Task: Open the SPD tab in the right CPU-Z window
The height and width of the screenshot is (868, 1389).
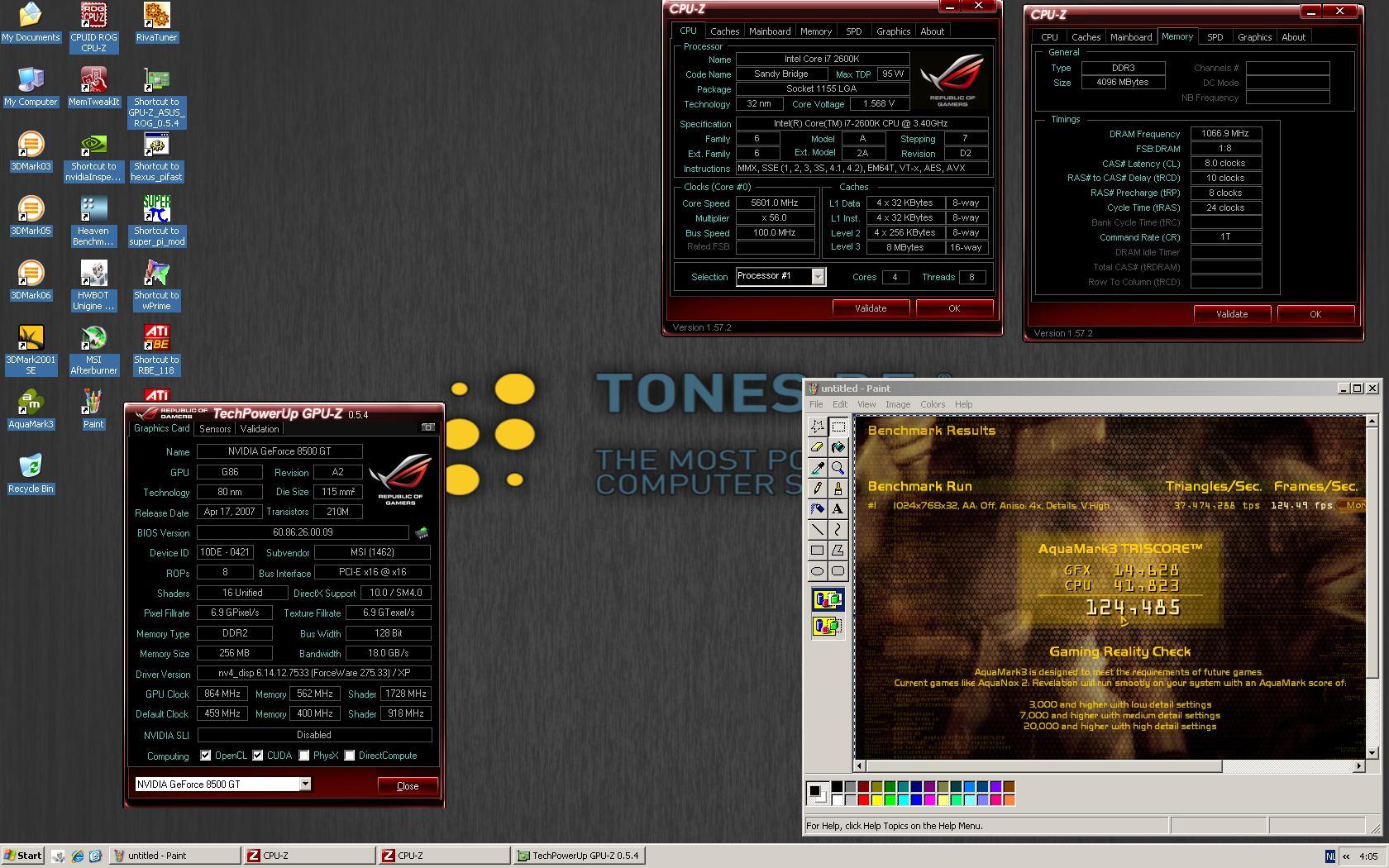Action: tap(1215, 37)
